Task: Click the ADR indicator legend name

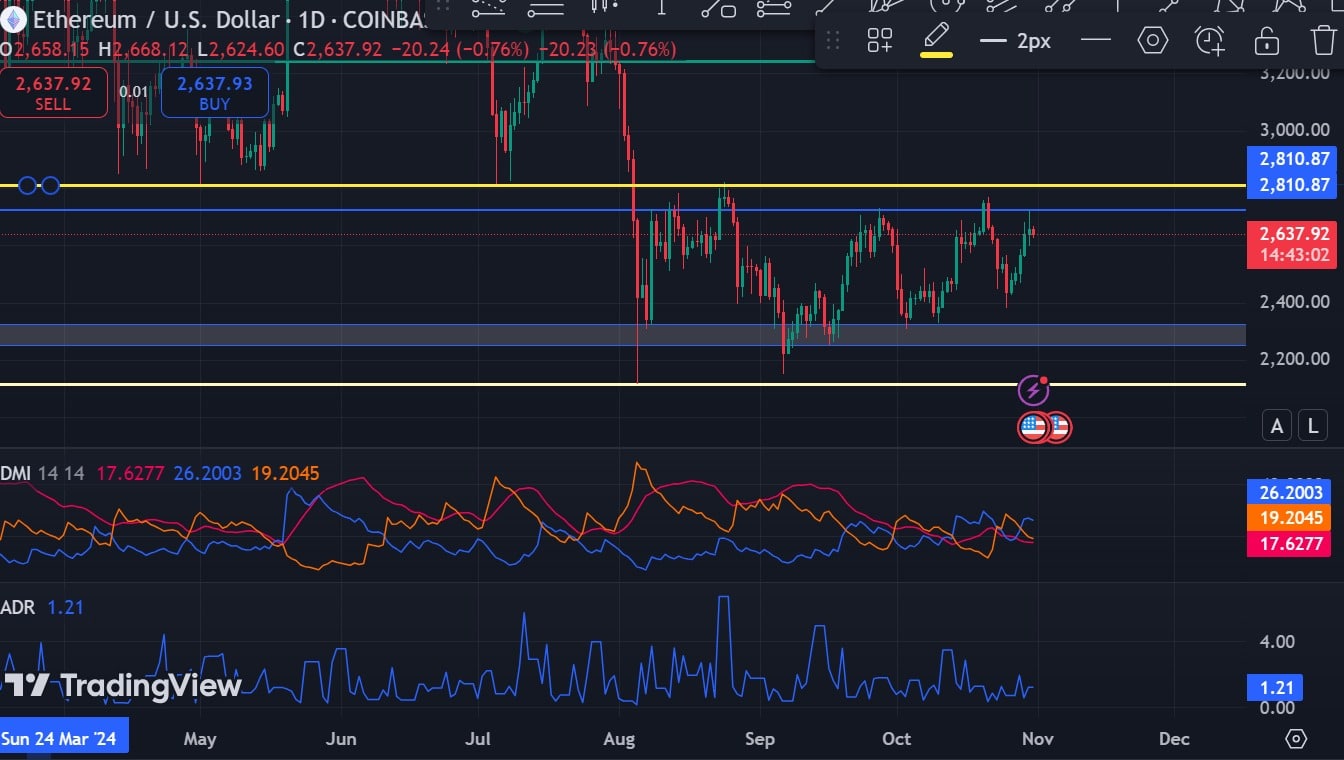Action: click(x=17, y=607)
